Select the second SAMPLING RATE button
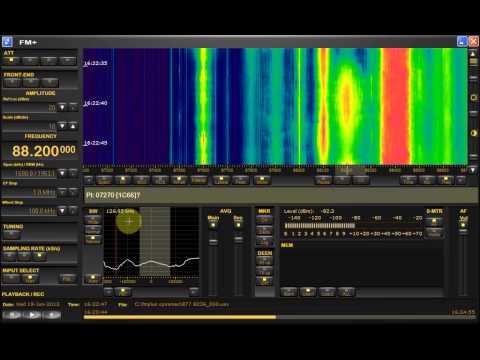480x360 pixels. pyautogui.click(x=24, y=256)
